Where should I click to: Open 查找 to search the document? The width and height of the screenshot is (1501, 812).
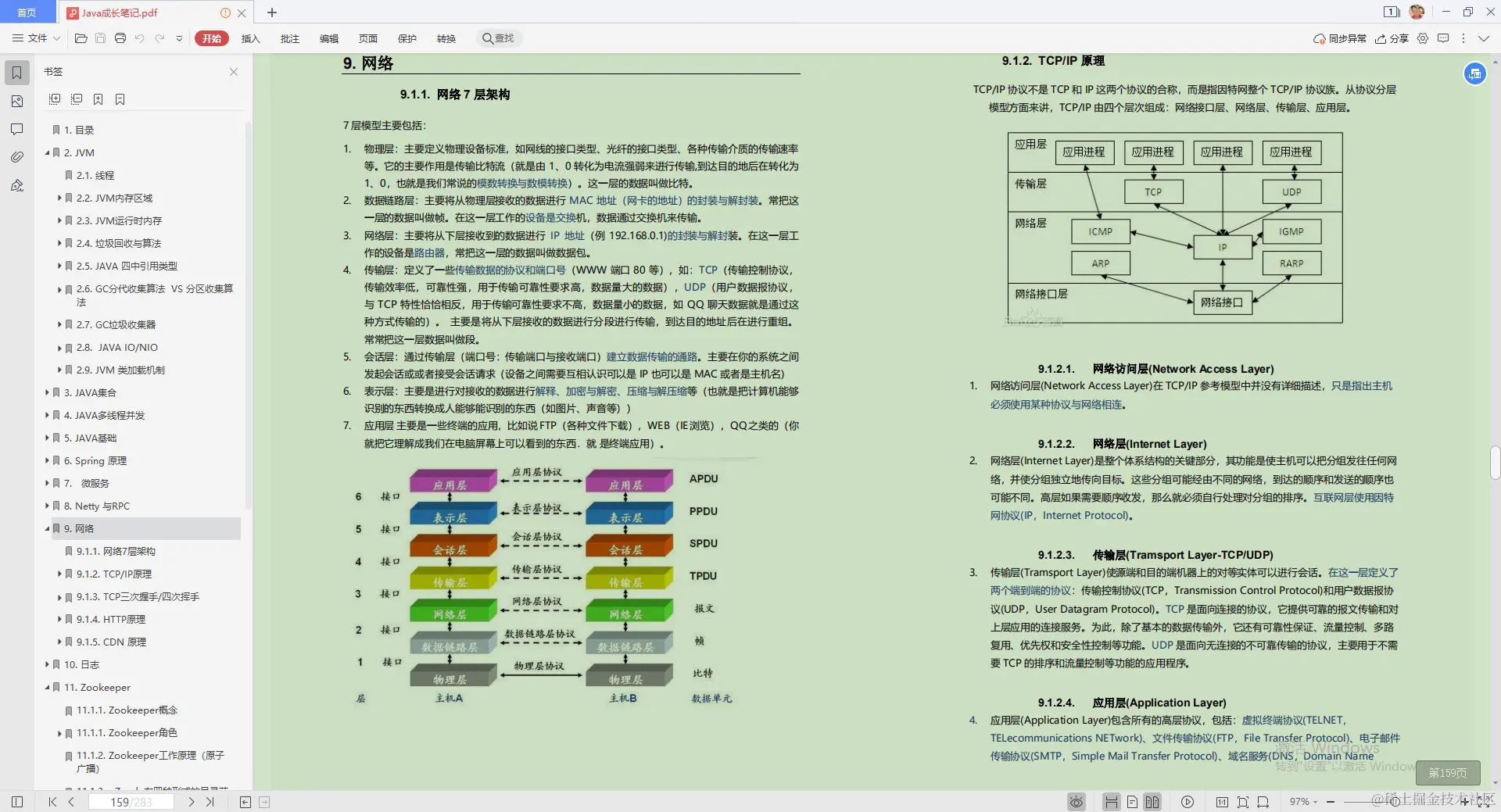tap(499, 38)
